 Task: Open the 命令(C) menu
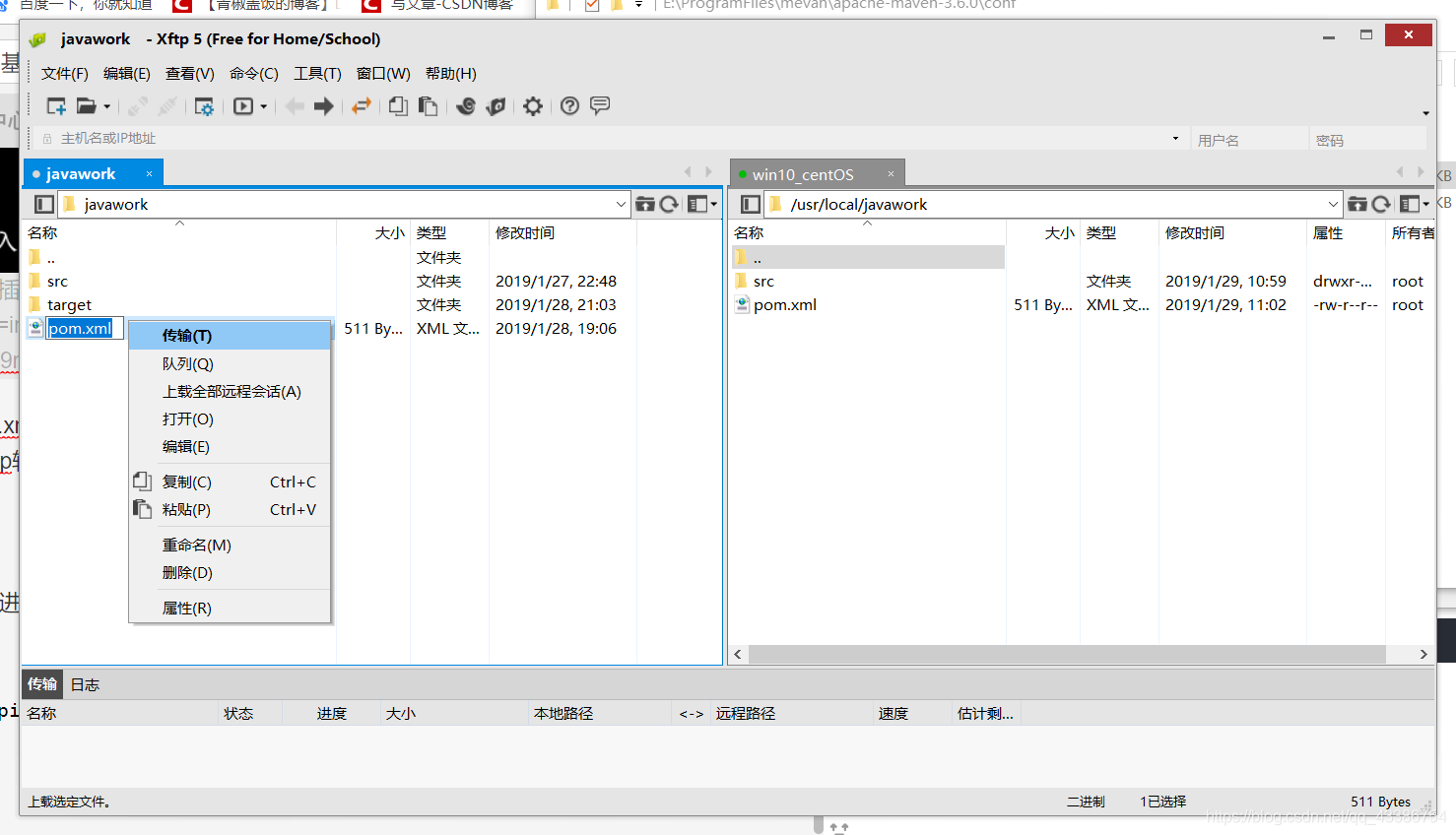click(253, 74)
